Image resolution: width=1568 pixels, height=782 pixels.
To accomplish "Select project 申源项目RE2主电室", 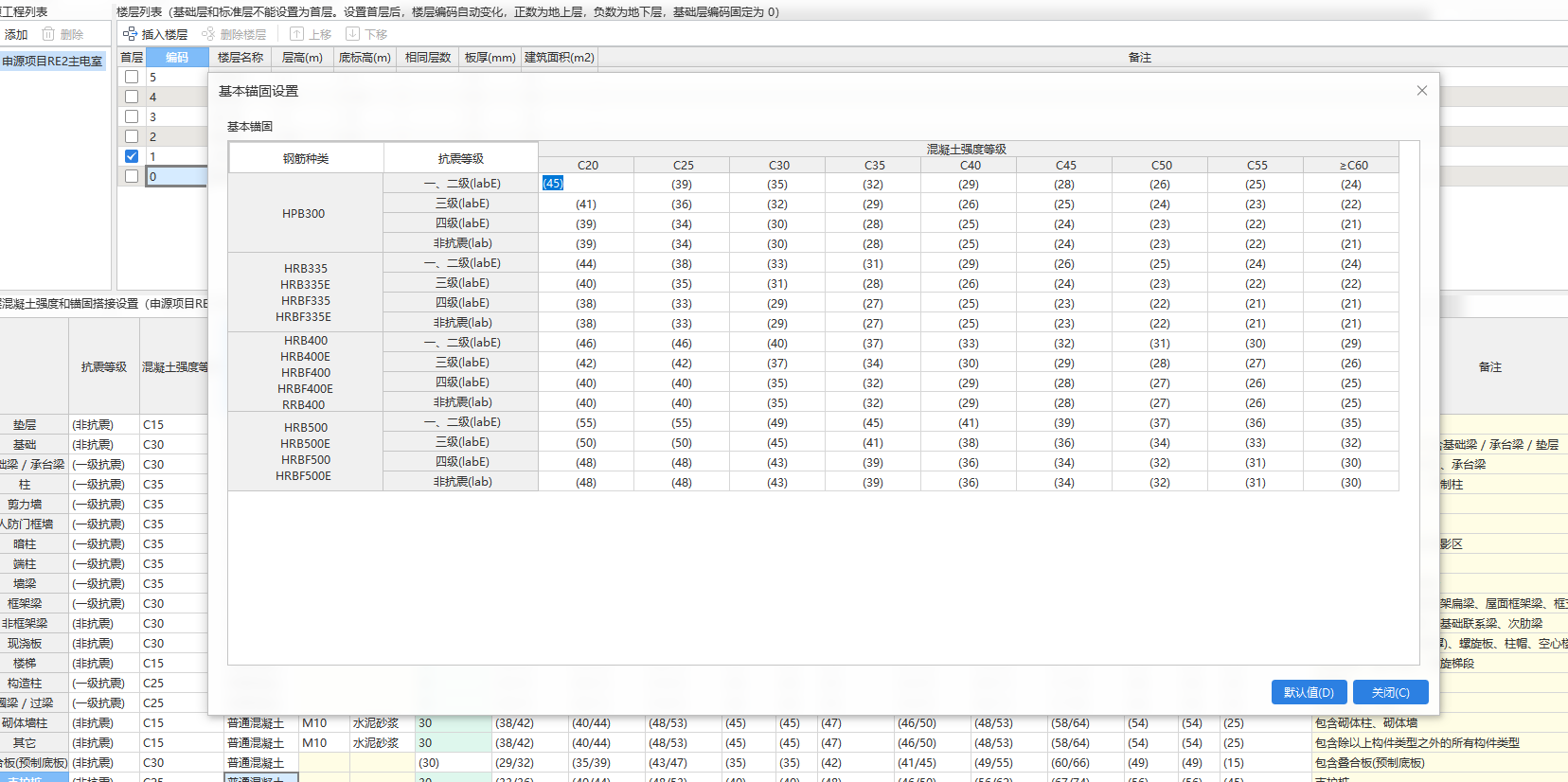I will click(53, 61).
